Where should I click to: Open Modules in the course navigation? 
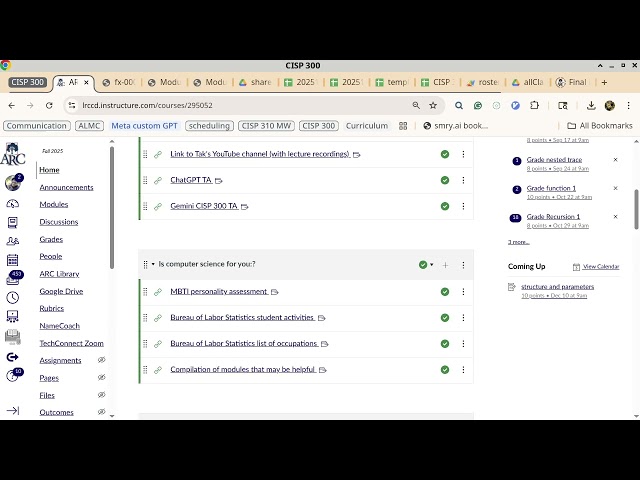click(x=54, y=204)
